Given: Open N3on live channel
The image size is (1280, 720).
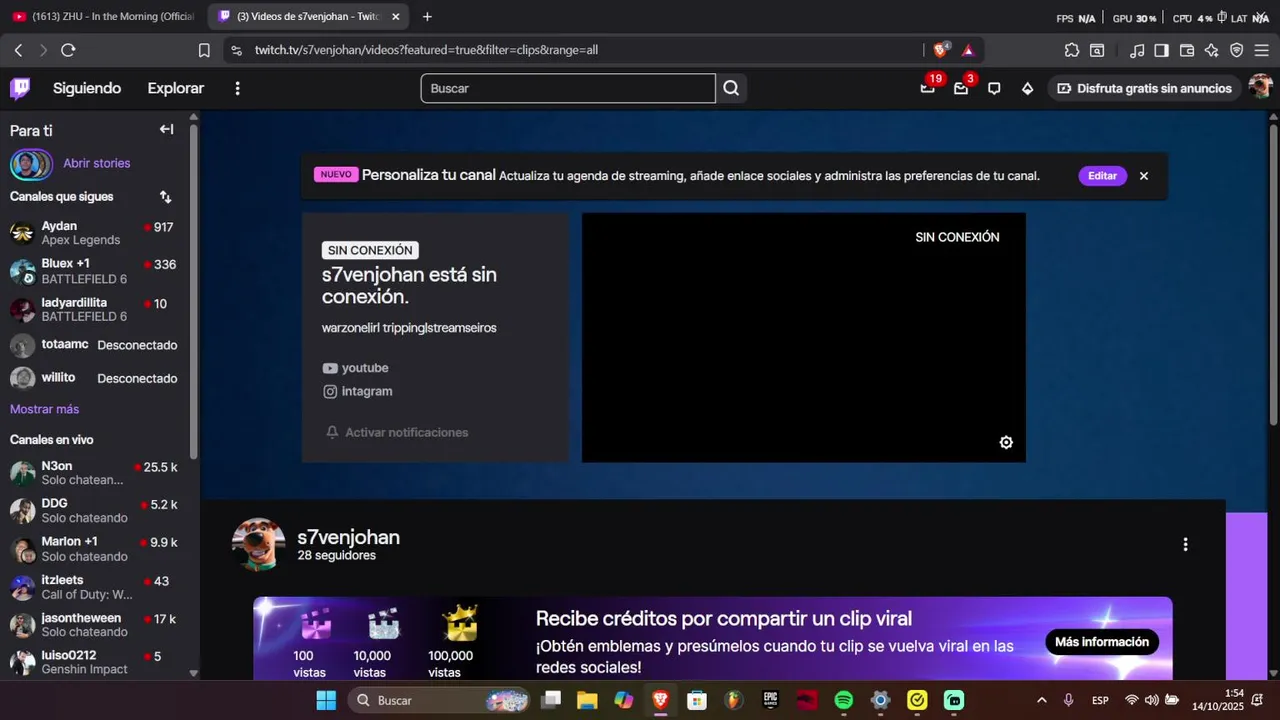Looking at the screenshot, I should pyautogui.click(x=95, y=473).
